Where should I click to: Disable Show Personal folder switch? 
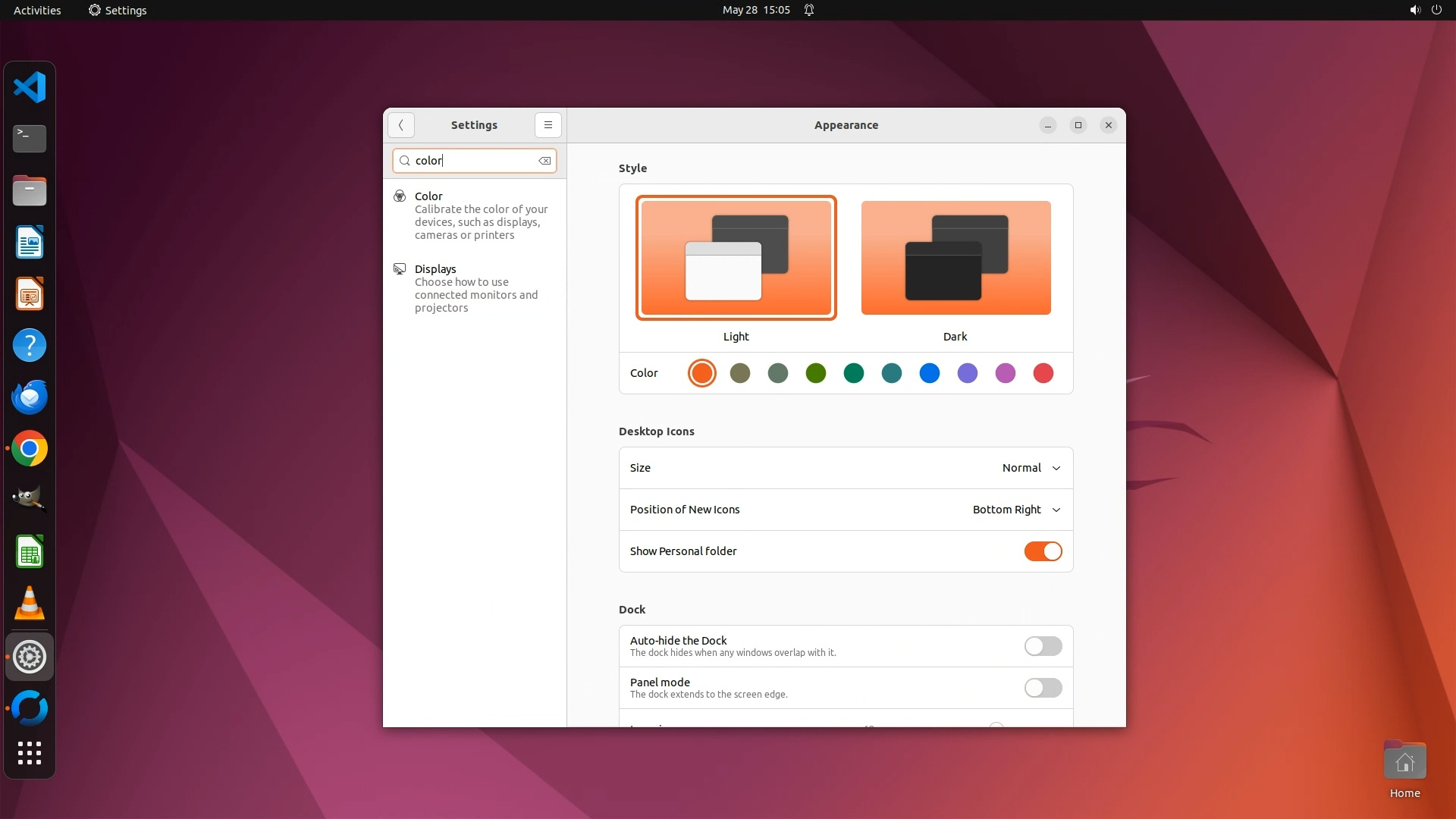pyautogui.click(x=1043, y=551)
